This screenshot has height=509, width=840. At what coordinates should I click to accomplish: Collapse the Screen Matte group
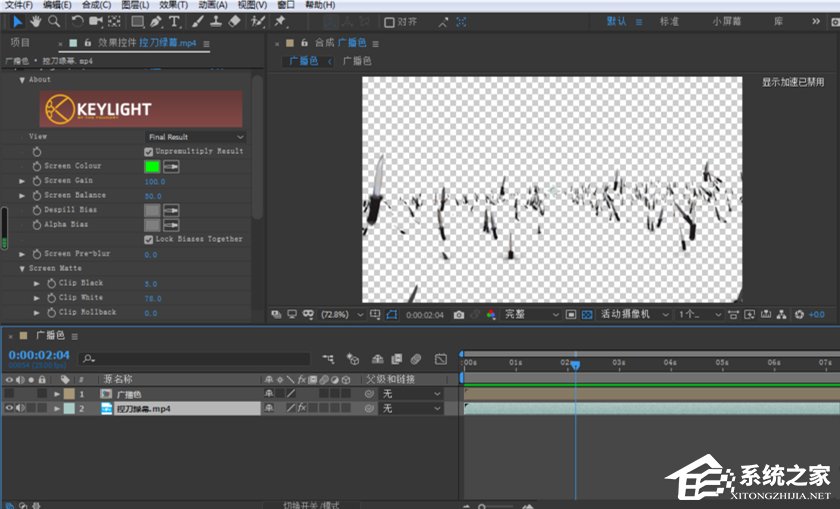pyautogui.click(x=23, y=268)
